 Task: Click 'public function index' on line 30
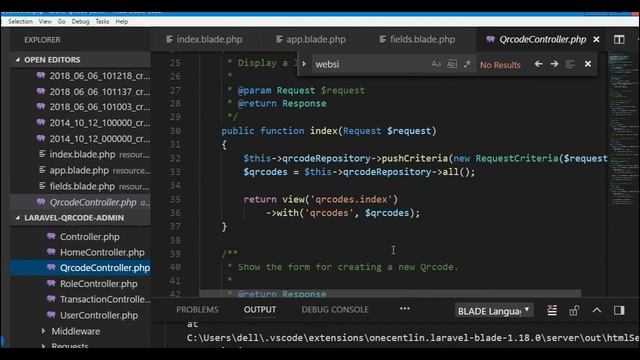coord(279,131)
